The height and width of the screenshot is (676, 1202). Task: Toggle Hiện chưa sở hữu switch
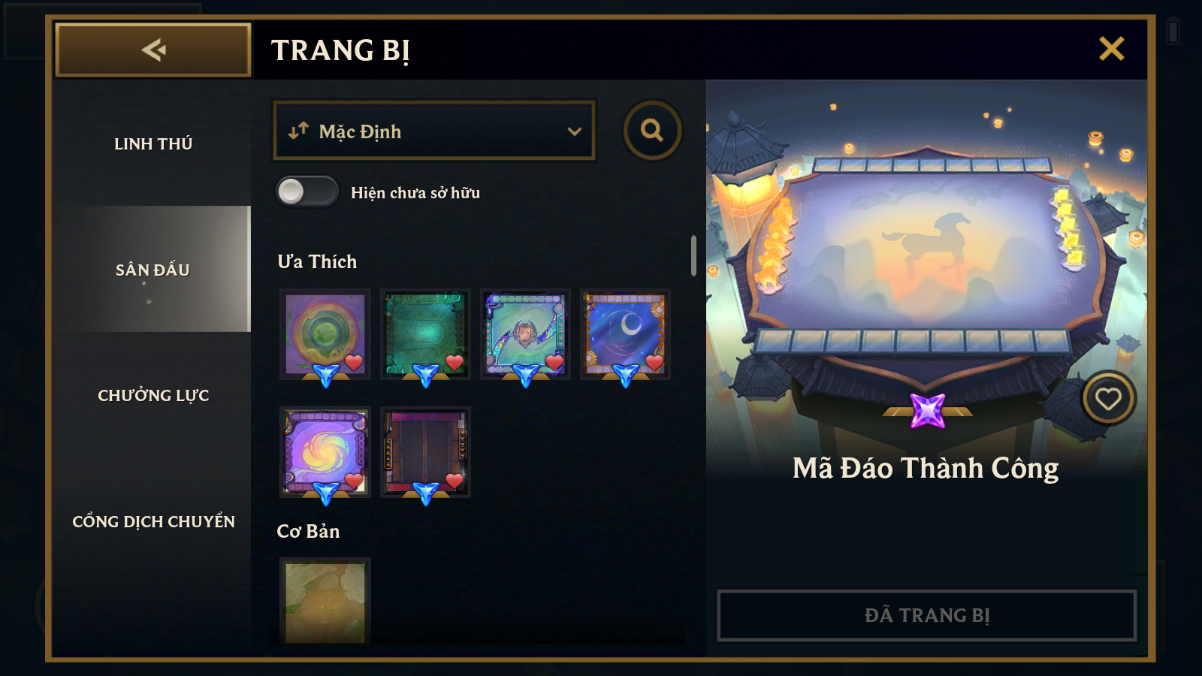(307, 192)
